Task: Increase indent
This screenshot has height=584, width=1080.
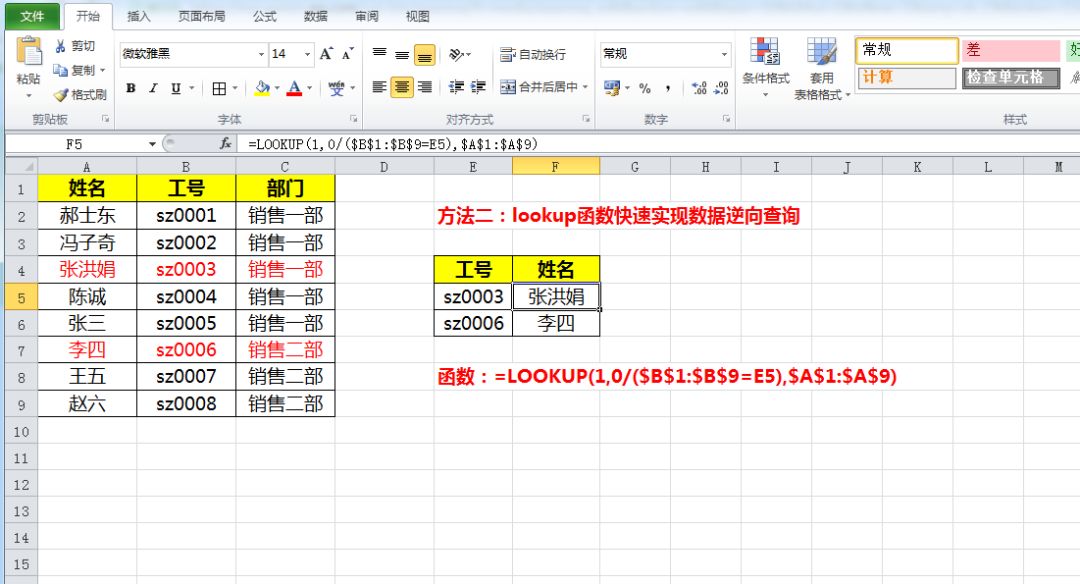Action: (478, 87)
